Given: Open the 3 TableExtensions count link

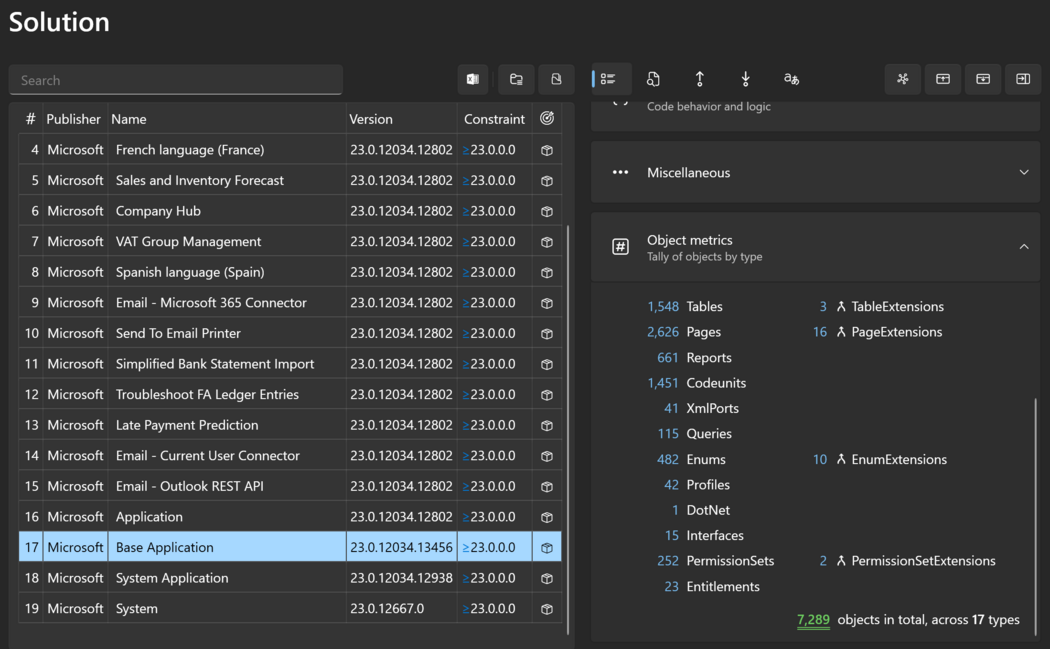Looking at the screenshot, I should [823, 306].
